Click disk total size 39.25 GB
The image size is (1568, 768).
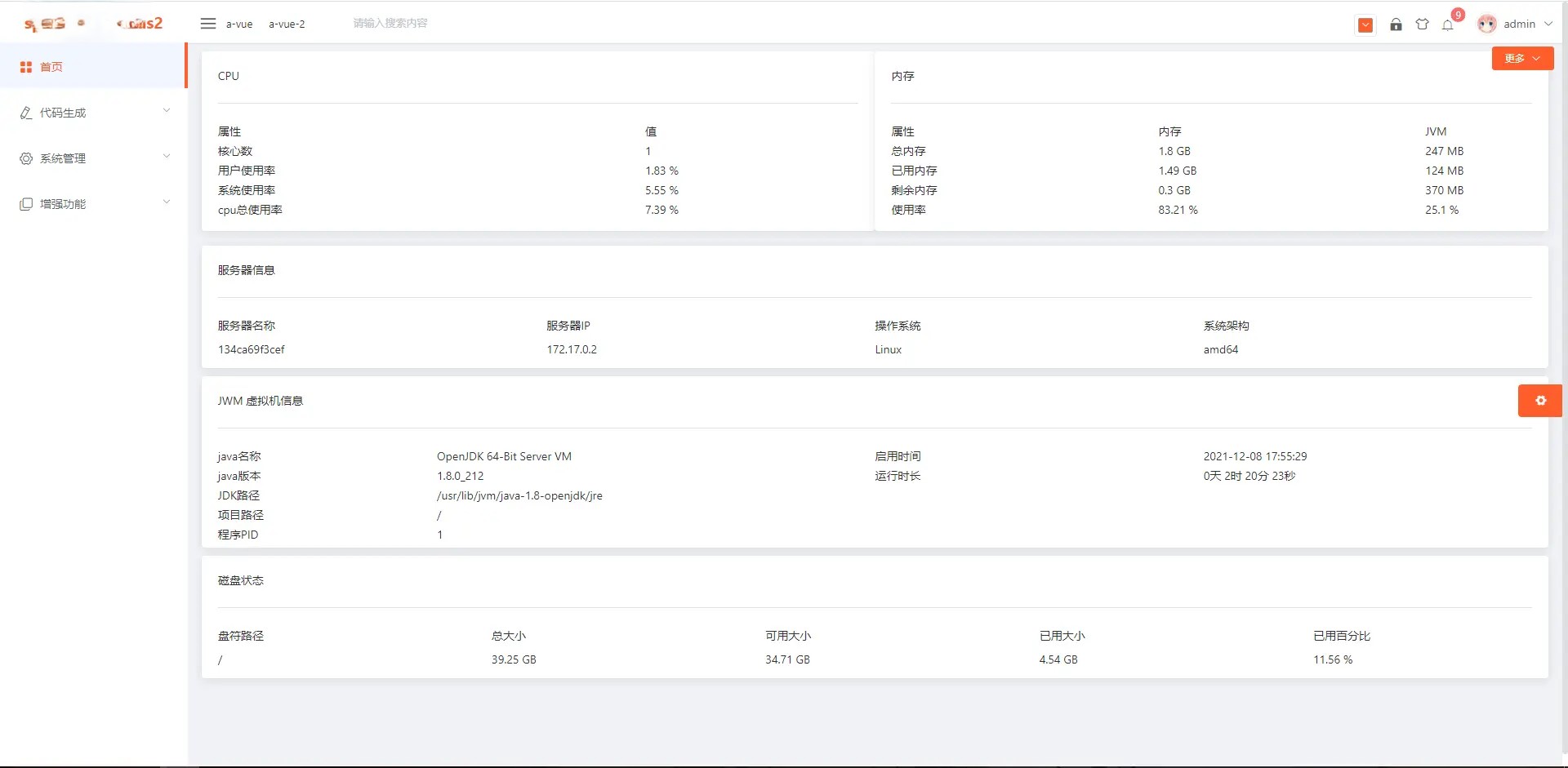[514, 659]
